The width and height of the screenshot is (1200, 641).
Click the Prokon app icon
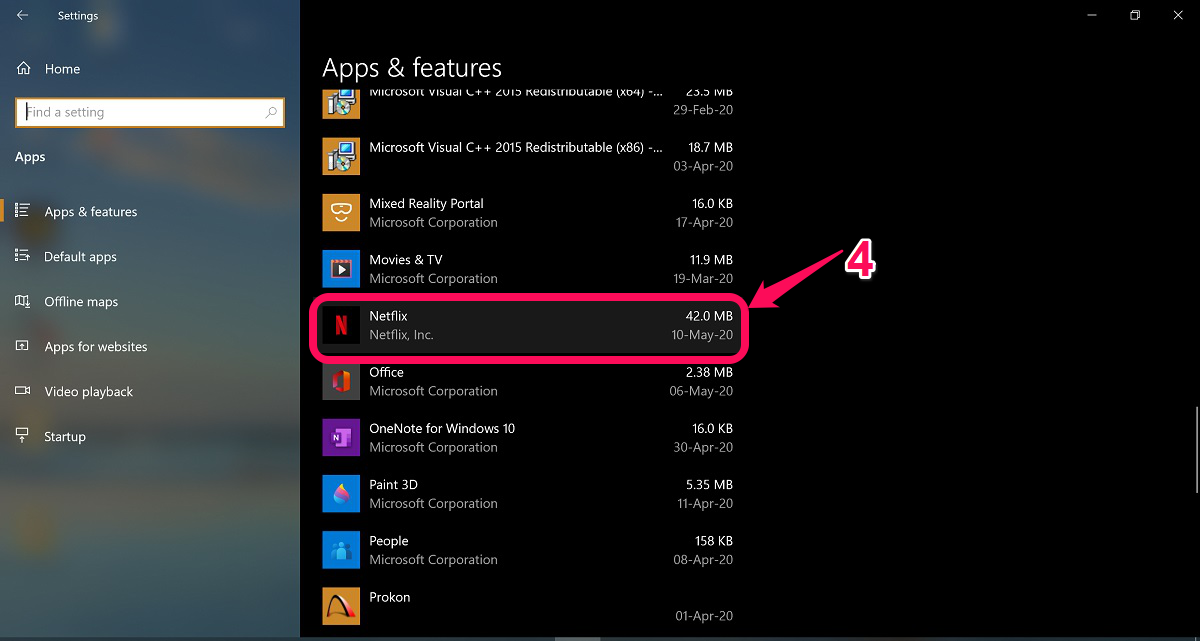pos(341,605)
